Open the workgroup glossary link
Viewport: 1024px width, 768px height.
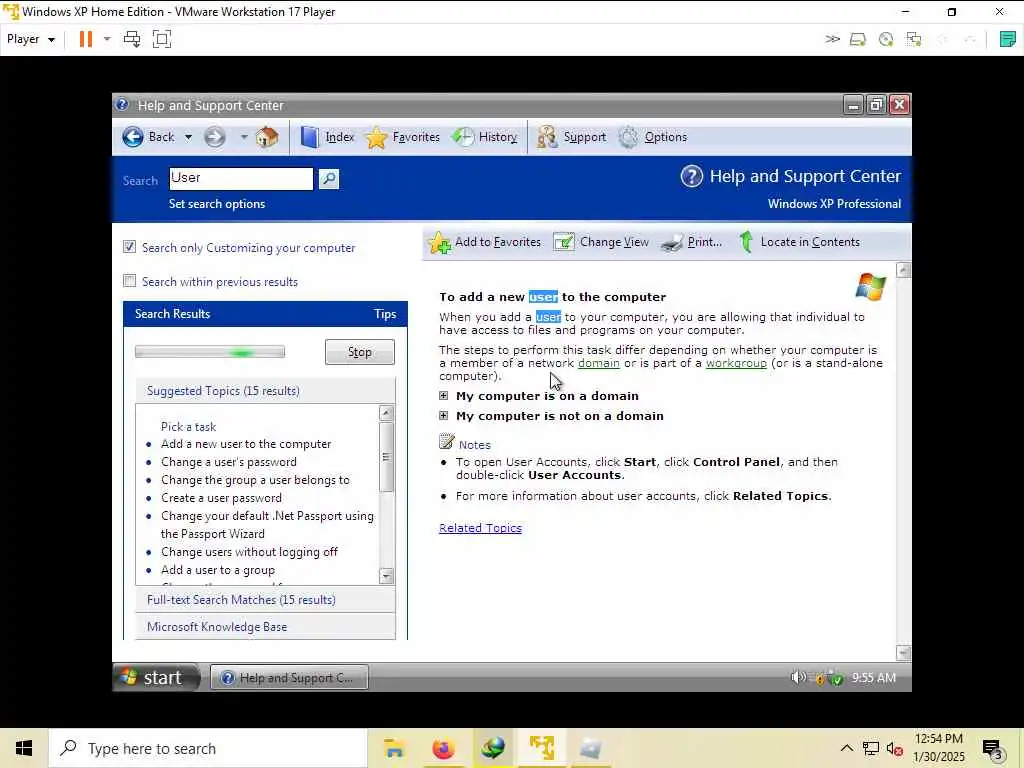tap(736, 363)
